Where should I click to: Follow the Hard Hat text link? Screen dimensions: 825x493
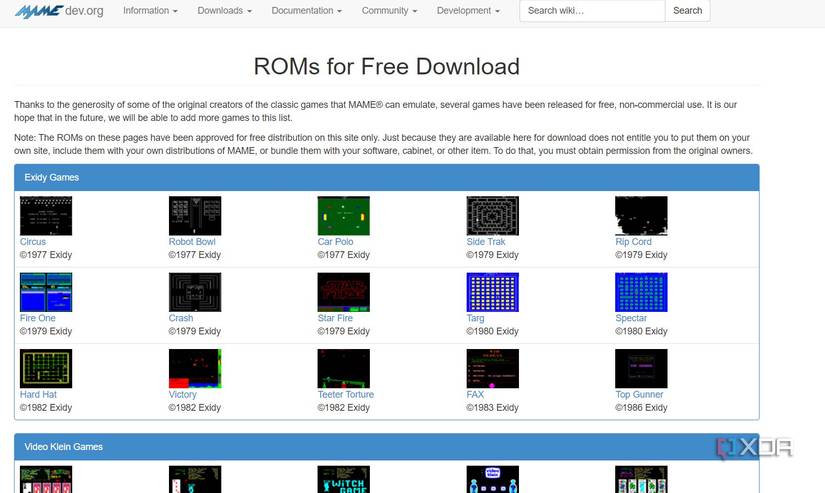(38, 394)
